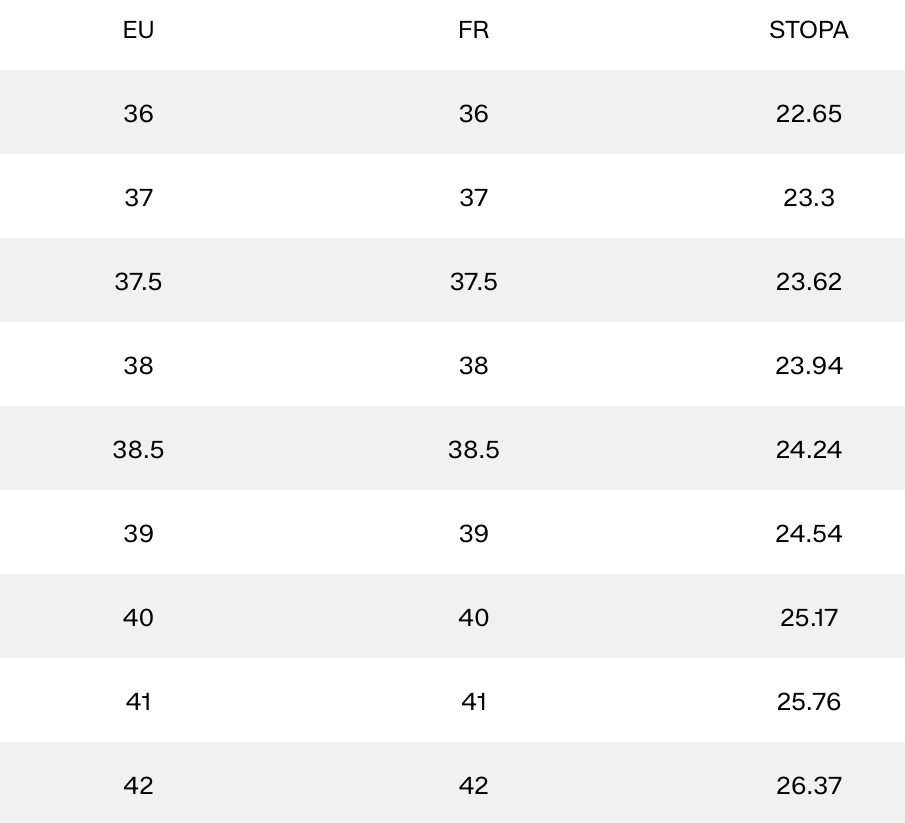Select 38.5 in the EU column
Image resolution: width=905 pixels, height=823 pixels.
pyautogui.click(x=138, y=450)
